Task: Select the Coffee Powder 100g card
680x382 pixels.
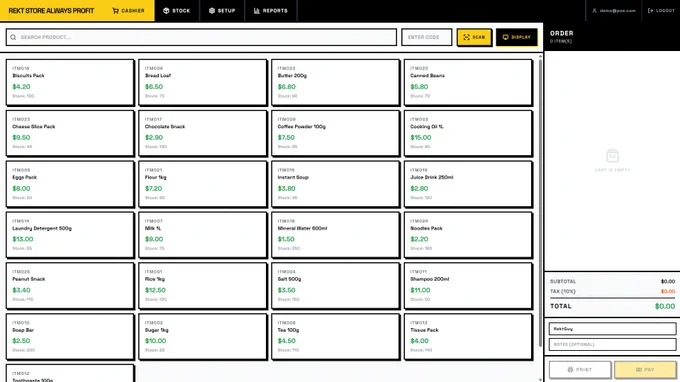Action: coord(335,133)
